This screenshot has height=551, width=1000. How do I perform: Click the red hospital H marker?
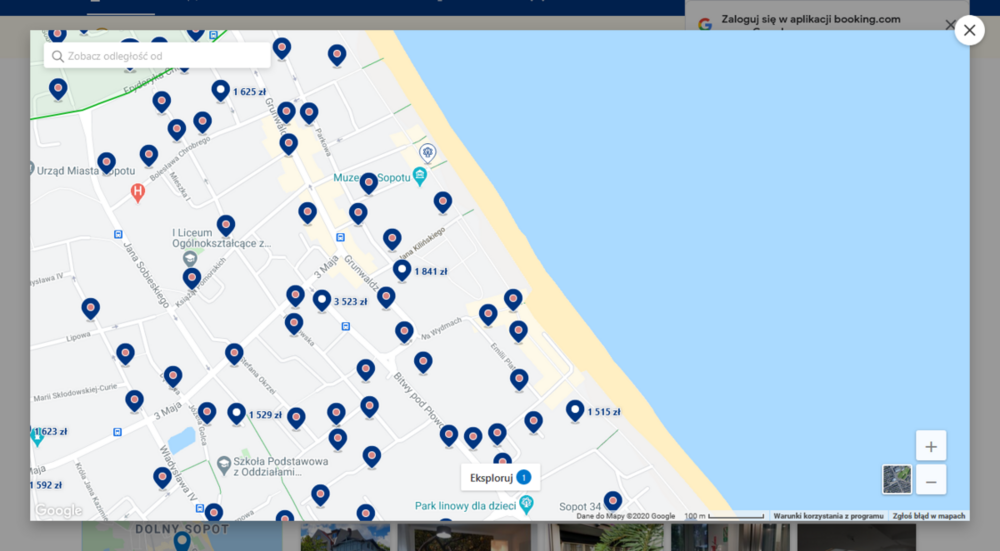[x=138, y=191]
